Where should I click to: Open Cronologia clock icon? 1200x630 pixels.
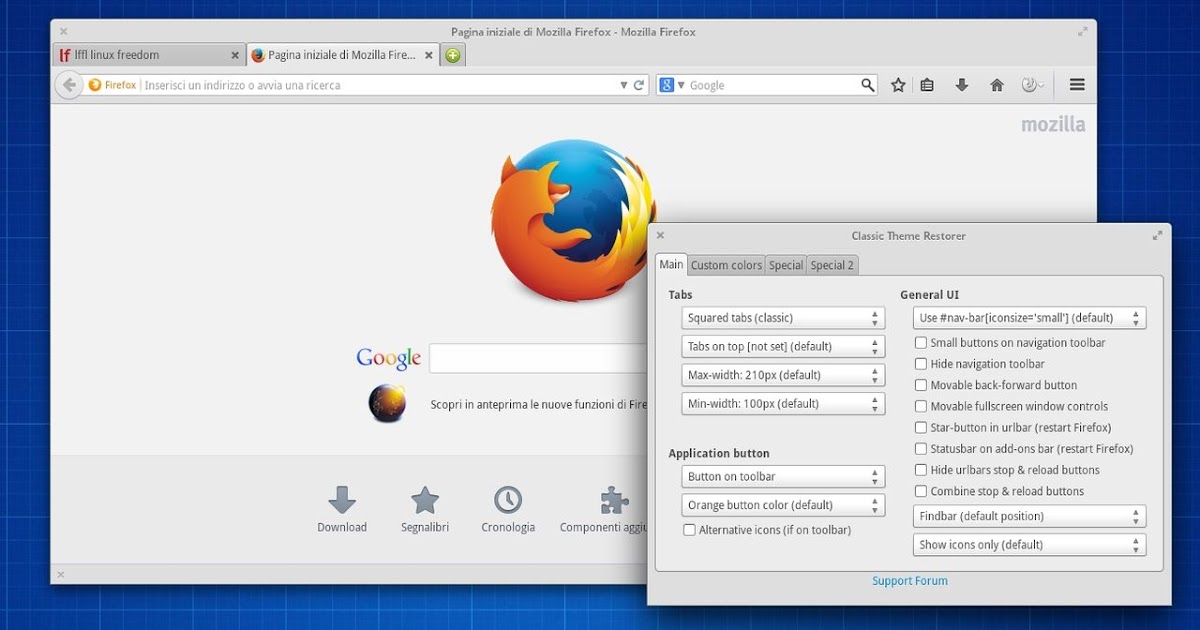508,509
